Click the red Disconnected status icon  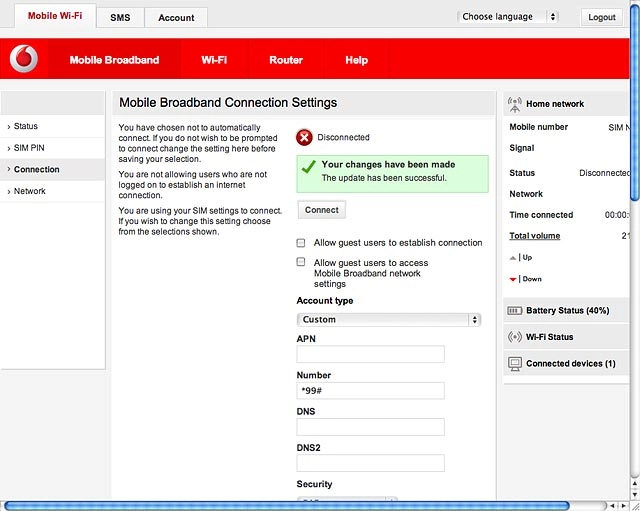point(304,138)
